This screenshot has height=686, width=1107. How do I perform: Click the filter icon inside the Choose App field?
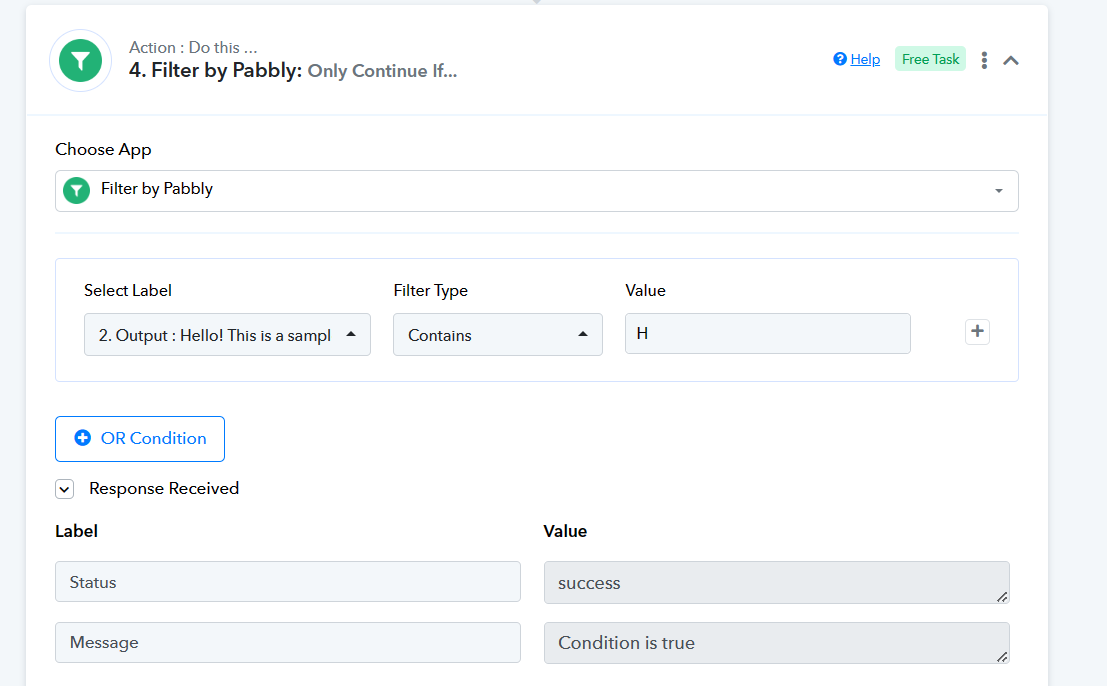(77, 190)
